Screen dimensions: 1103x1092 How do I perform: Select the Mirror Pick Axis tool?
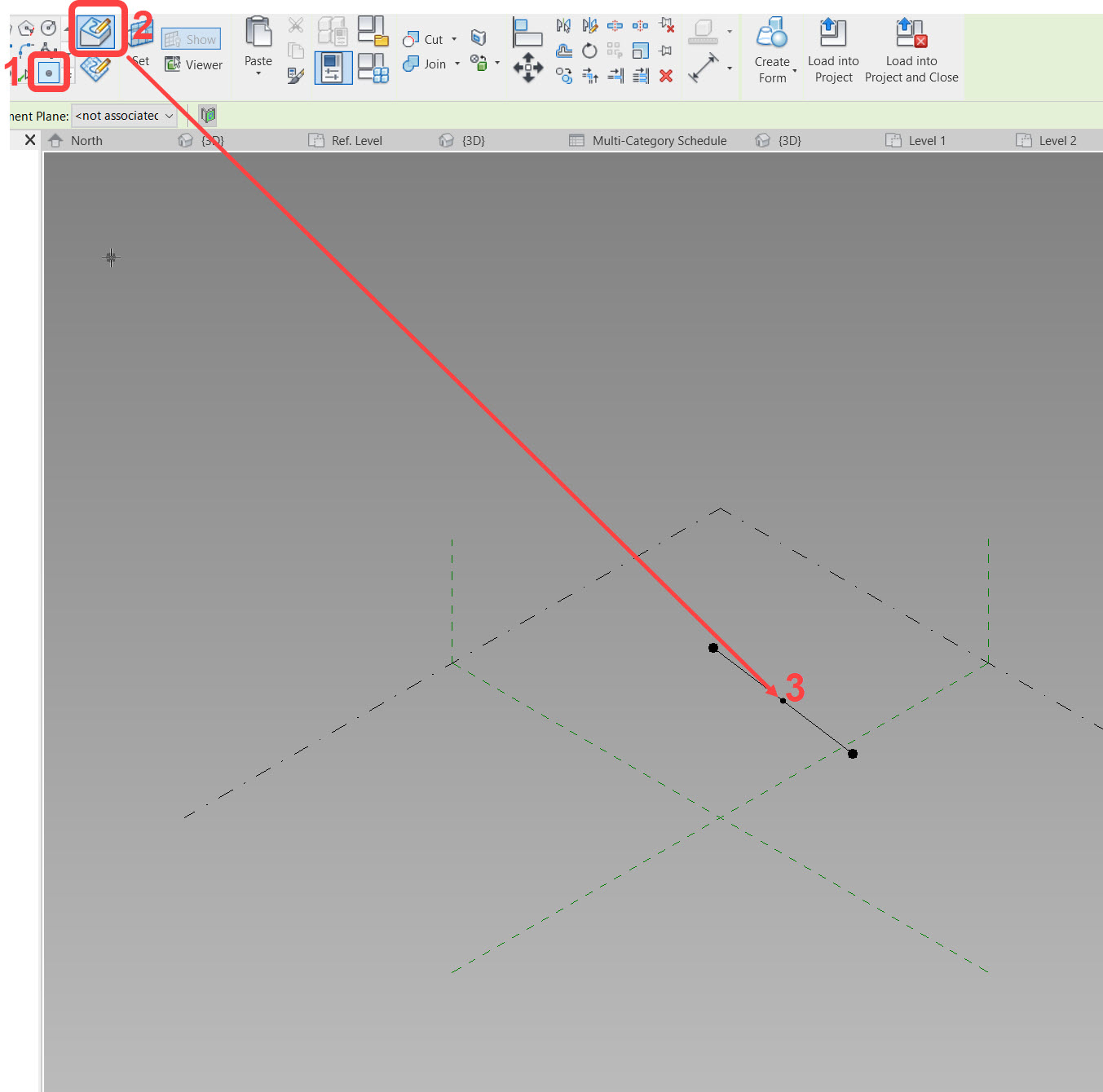(x=564, y=25)
